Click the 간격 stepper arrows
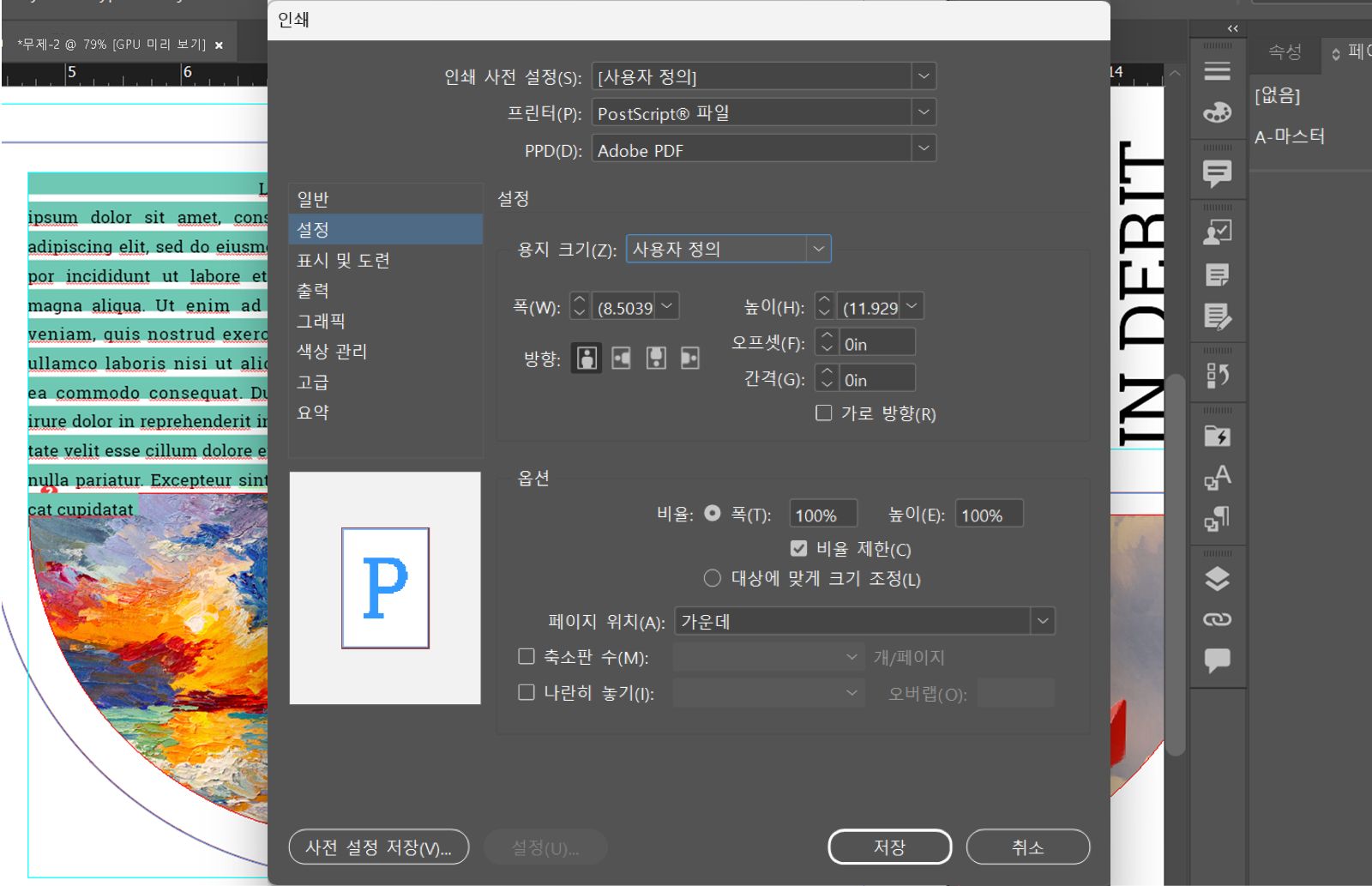 click(x=827, y=377)
